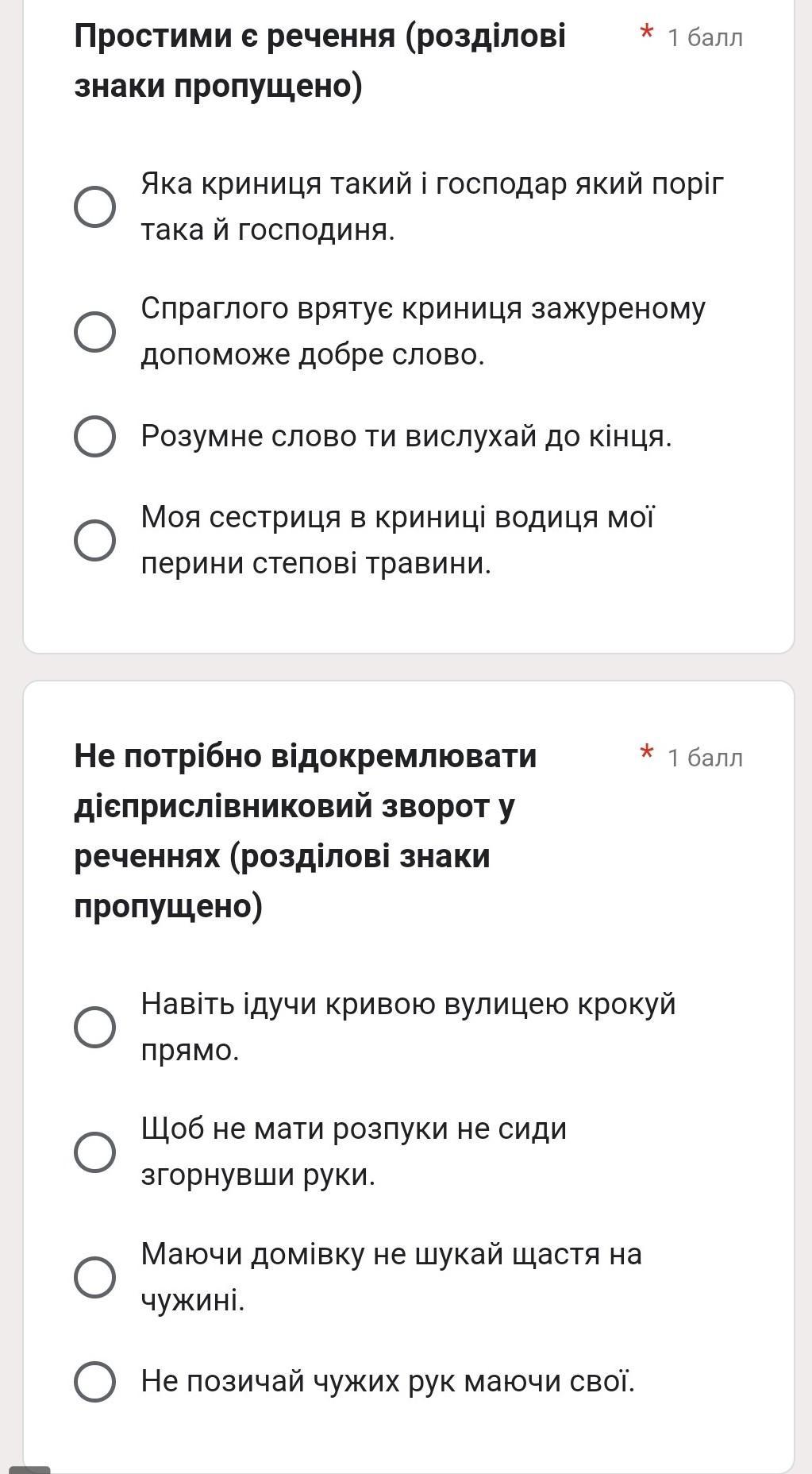This screenshot has width=812, height=1474.
Task: Pick radio 'Моя сестриця в криниці водиця'
Action: coord(94,540)
